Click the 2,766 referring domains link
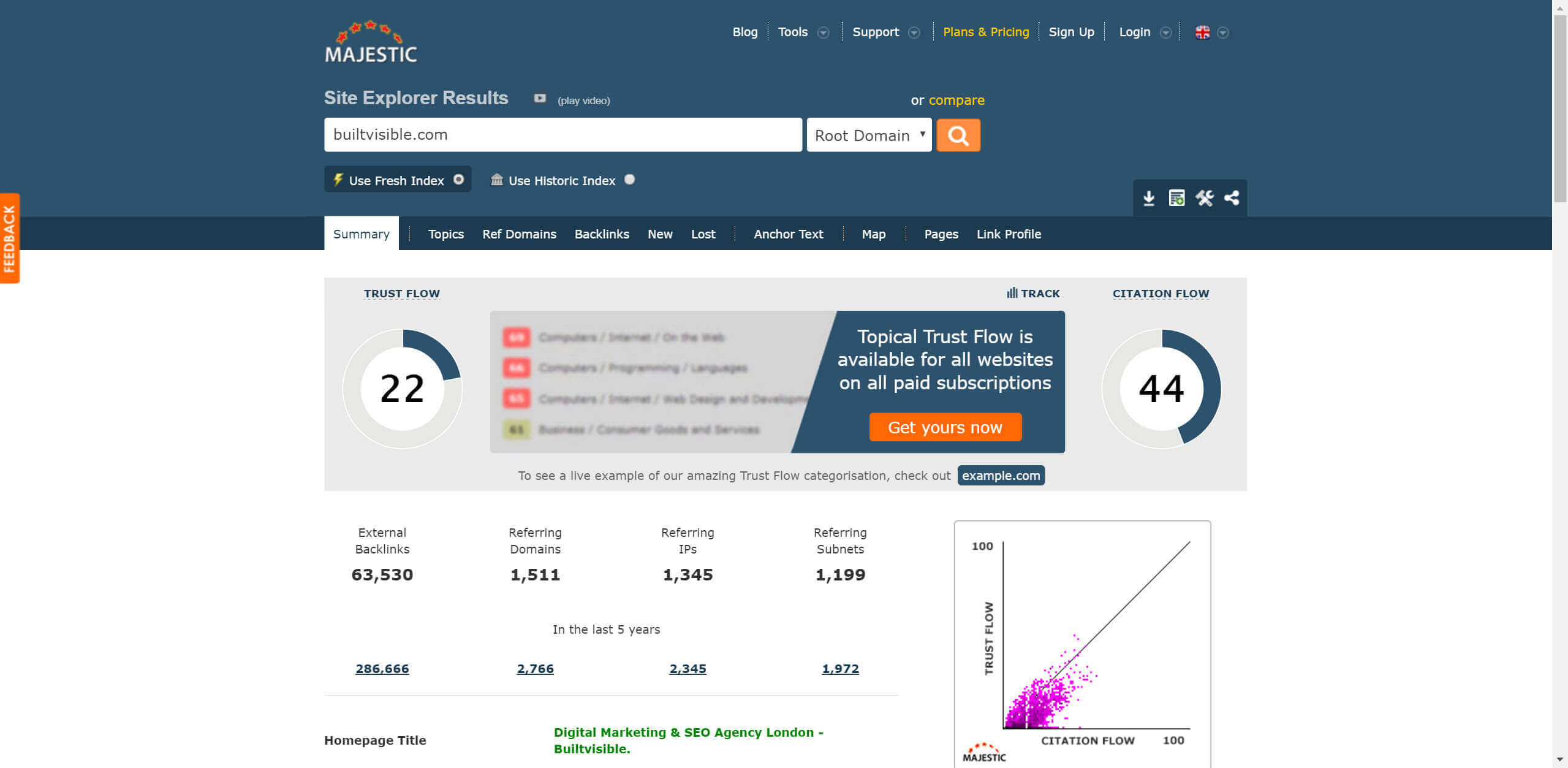The image size is (1568, 768). 535,668
